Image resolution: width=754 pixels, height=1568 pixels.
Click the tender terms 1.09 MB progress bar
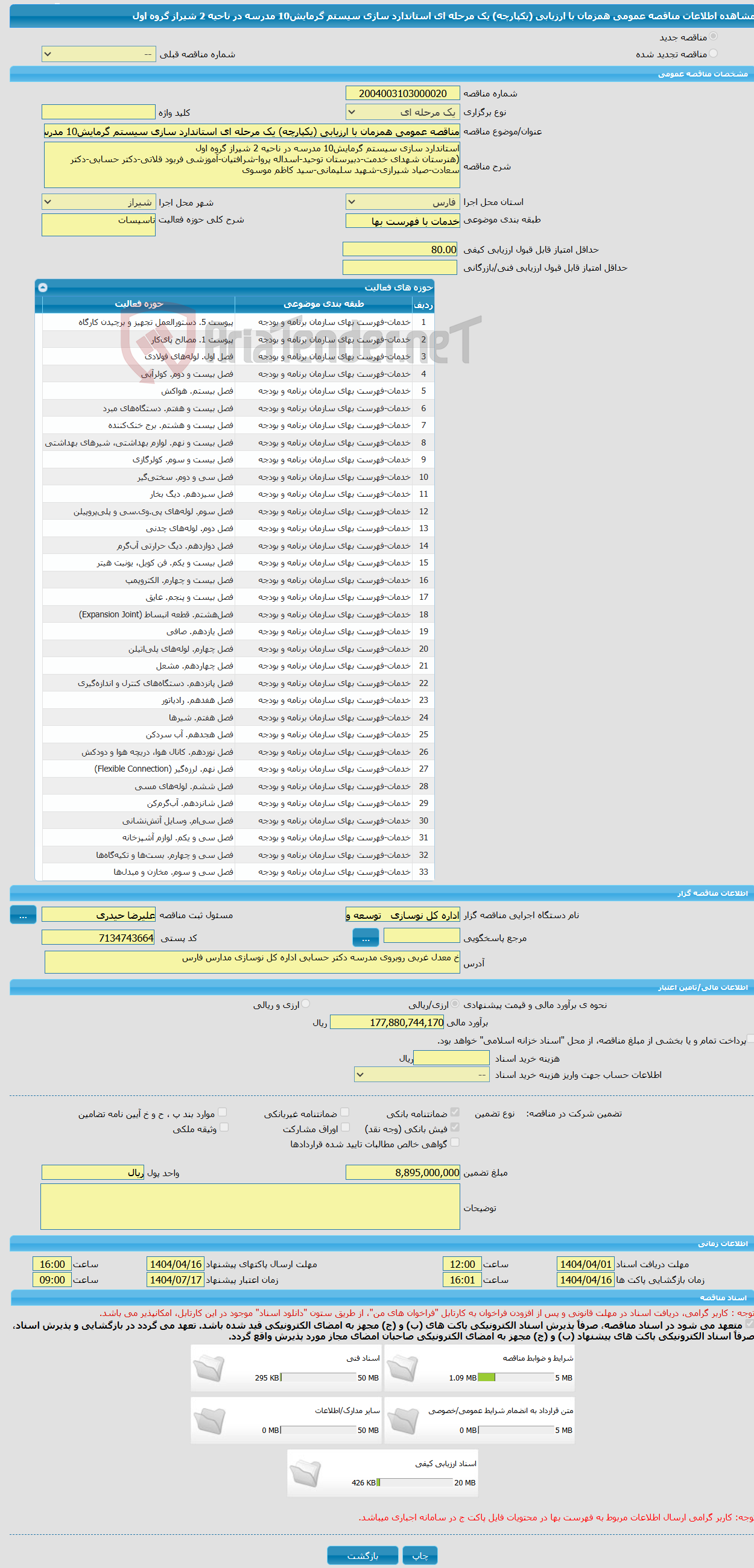pos(516,1378)
